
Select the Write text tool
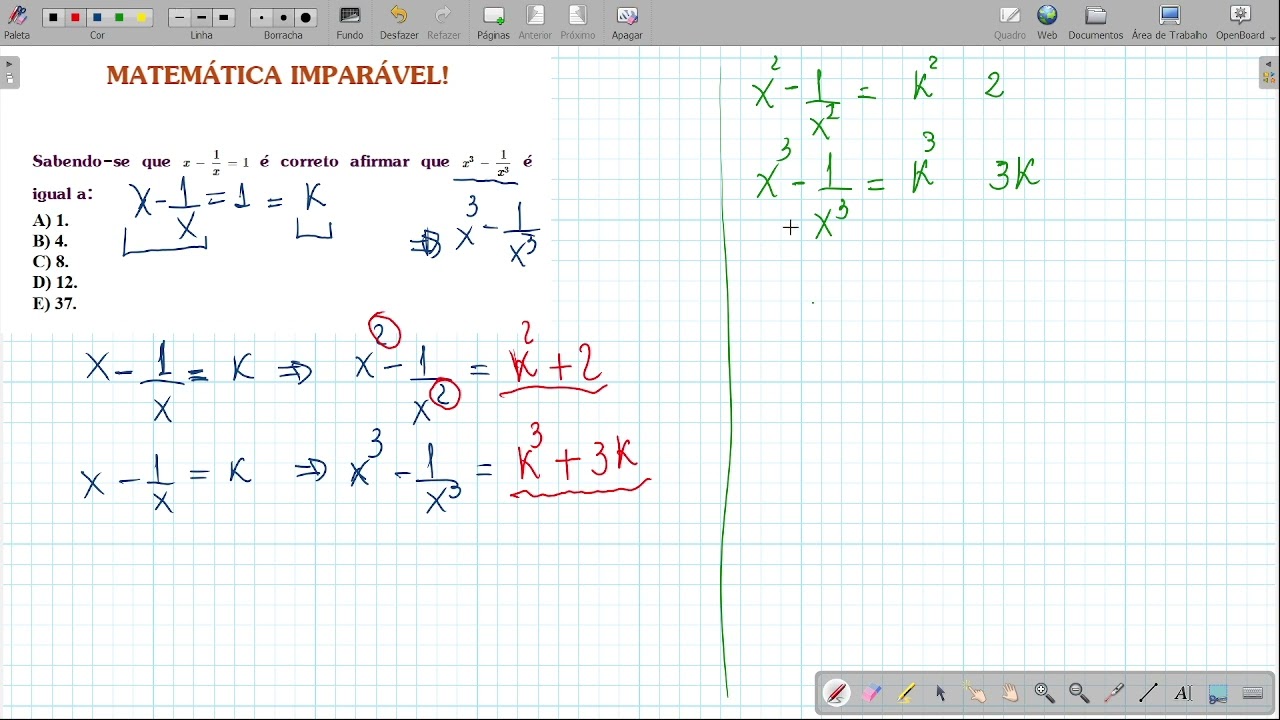click(1183, 693)
